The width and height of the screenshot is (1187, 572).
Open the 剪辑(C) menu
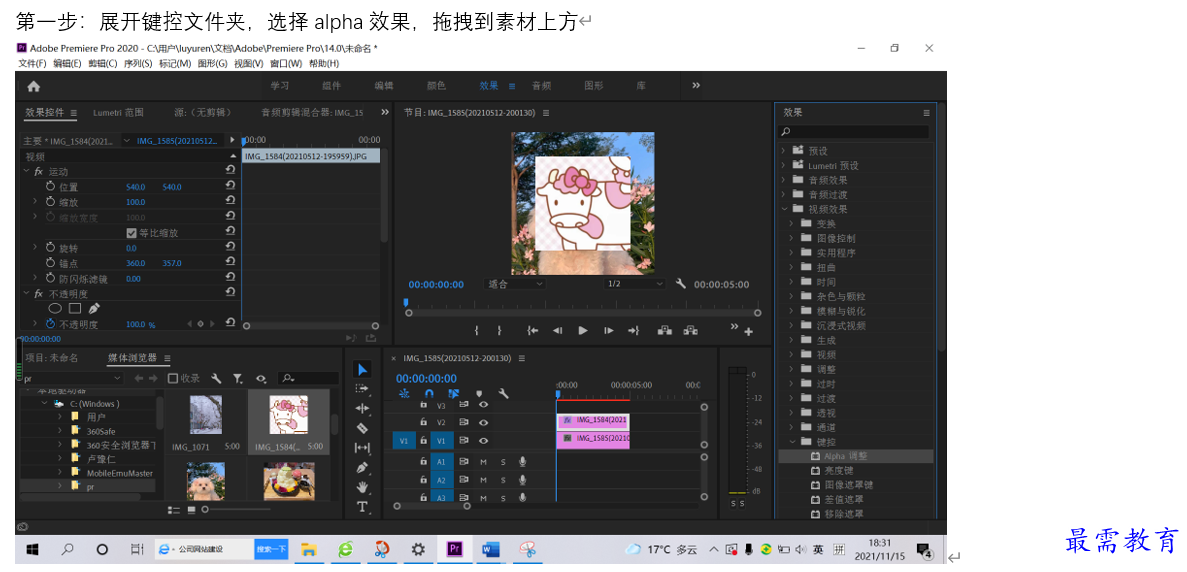tap(102, 63)
